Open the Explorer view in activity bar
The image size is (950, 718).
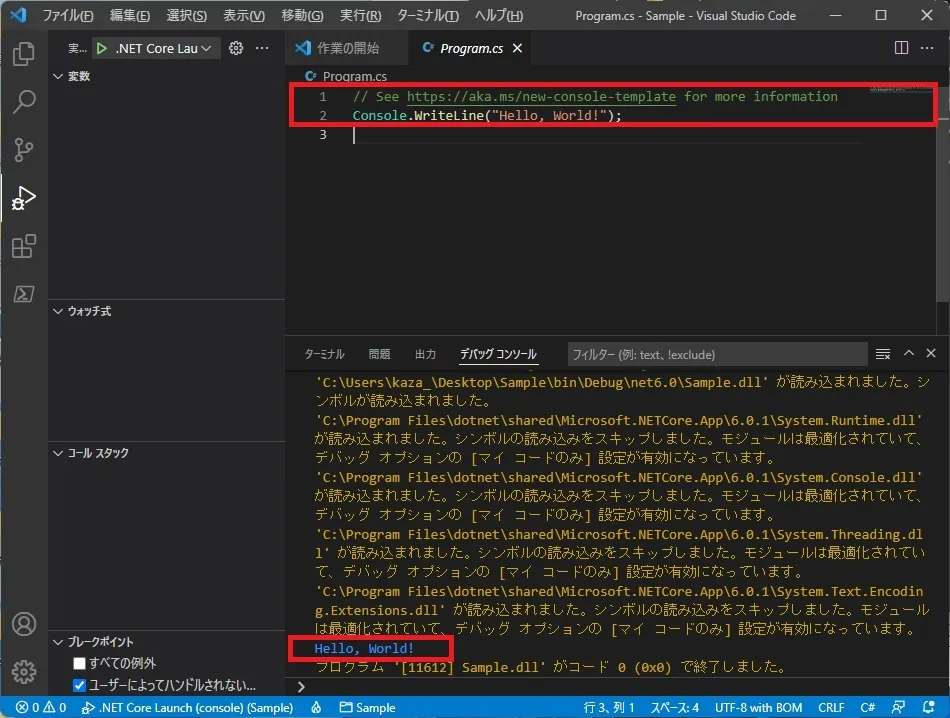[23, 53]
